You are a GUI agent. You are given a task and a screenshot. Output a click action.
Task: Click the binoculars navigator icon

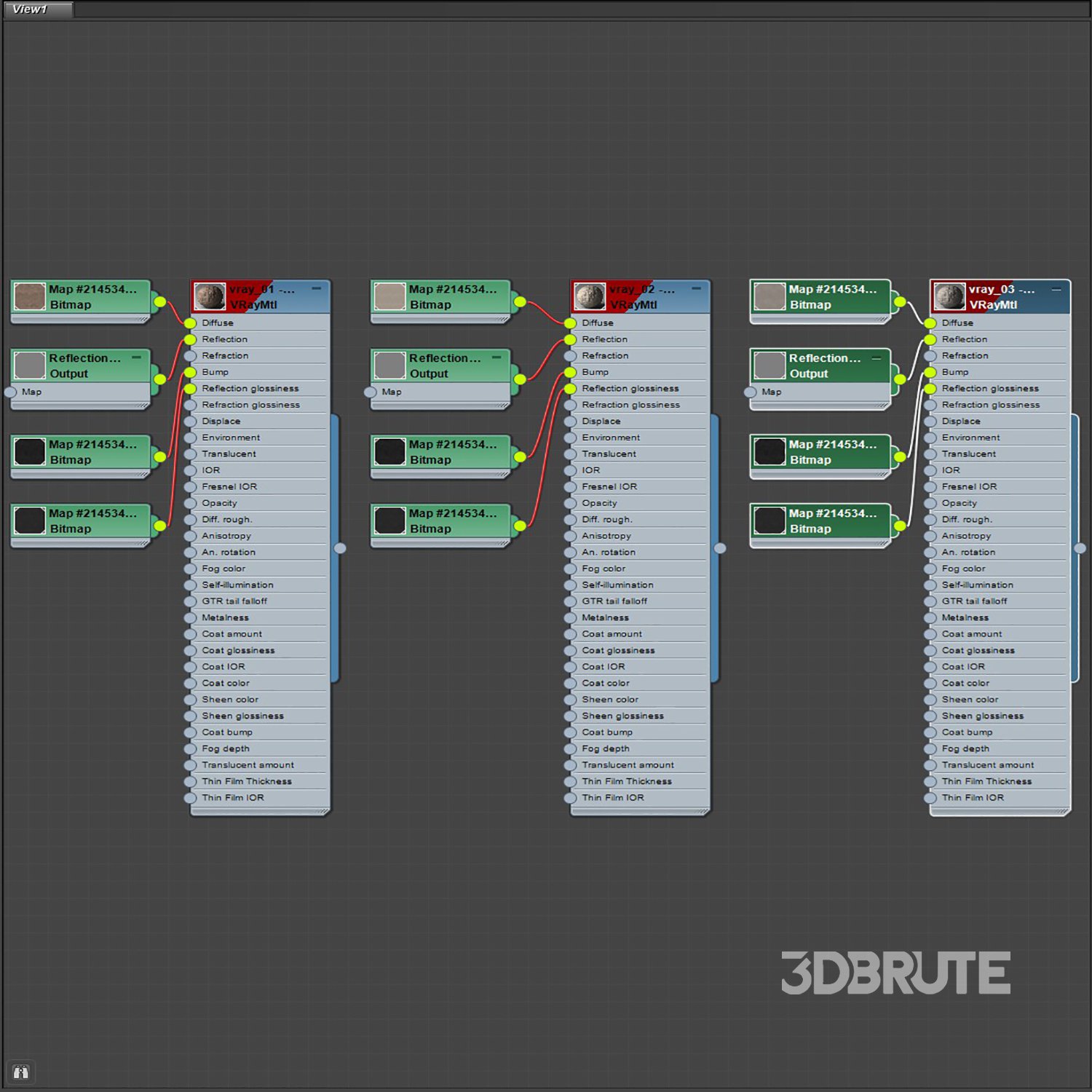20,1072
